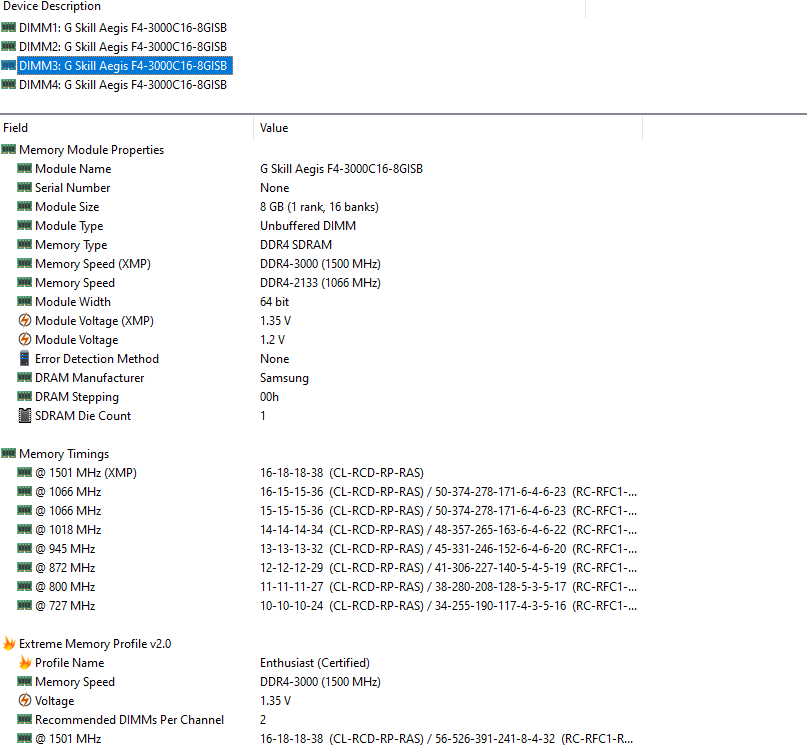
Task: Click the DIMM4 memory chip icon
Action: coord(8,84)
